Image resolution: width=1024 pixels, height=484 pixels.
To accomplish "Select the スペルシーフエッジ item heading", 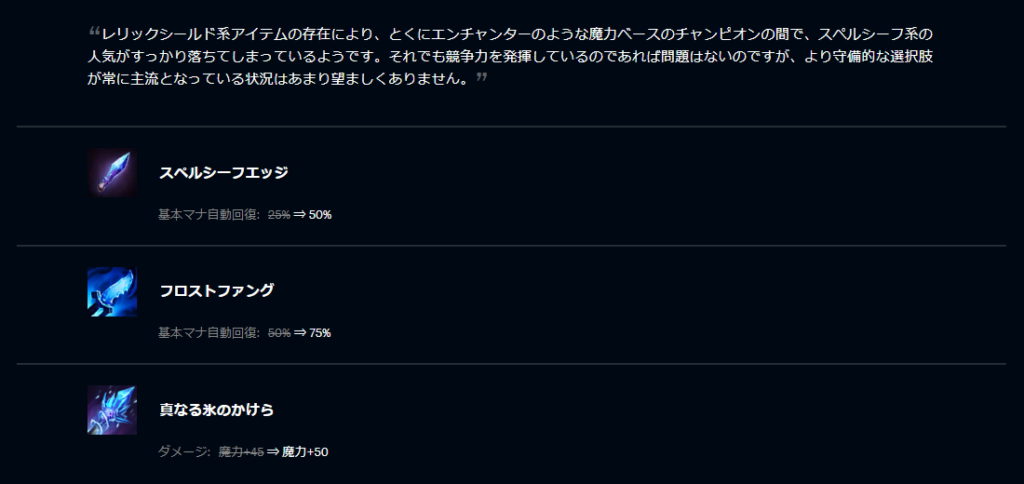I will [x=224, y=173].
